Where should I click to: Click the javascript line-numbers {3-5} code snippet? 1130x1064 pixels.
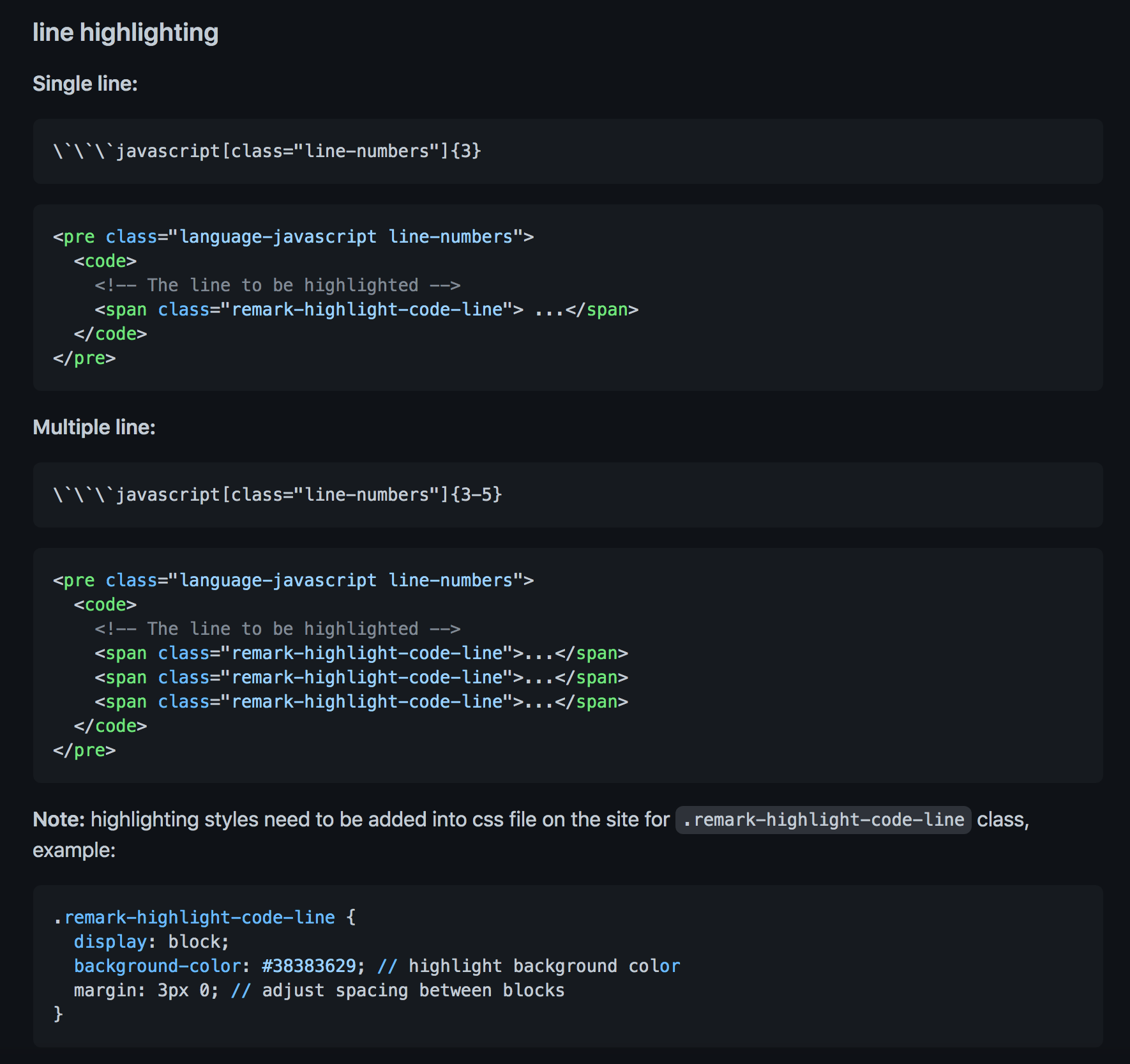click(x=278, y=495)
